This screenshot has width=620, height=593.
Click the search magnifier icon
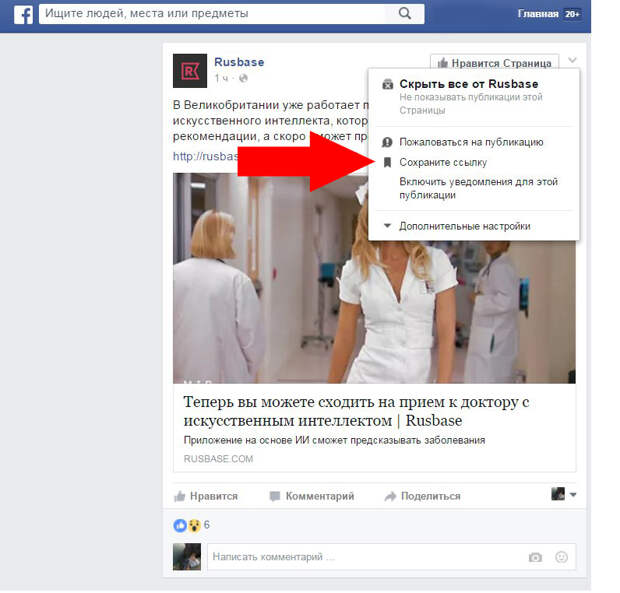[404, 14]
